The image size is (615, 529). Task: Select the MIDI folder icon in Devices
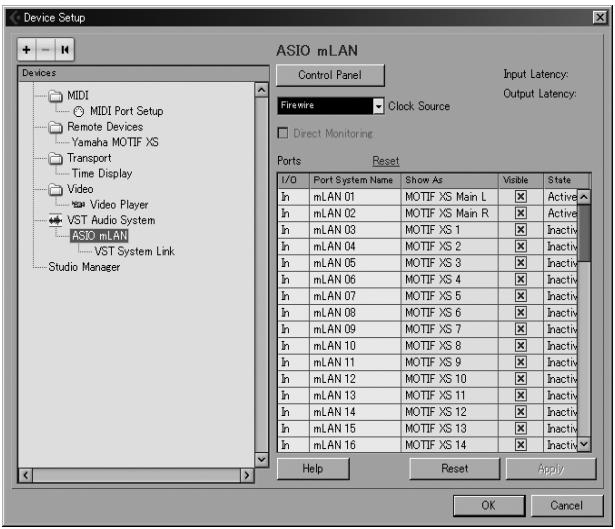point(56,96)
